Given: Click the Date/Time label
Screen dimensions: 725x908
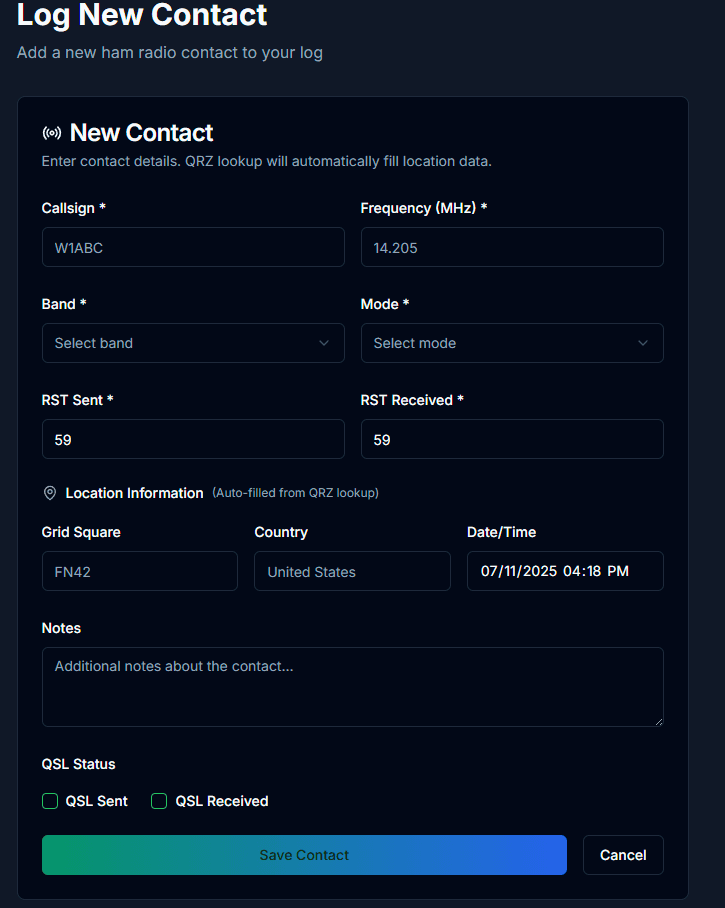Looking at the screenshot, I should 501,532.
